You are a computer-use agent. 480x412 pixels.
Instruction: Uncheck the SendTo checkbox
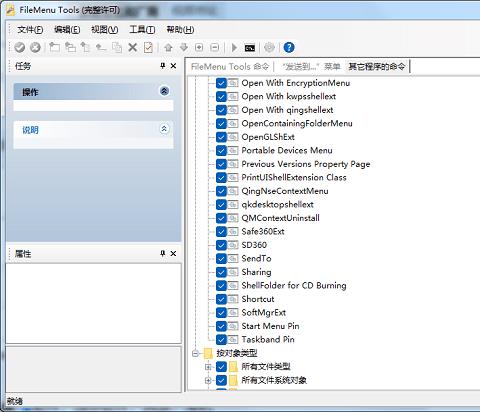[221, 258]
